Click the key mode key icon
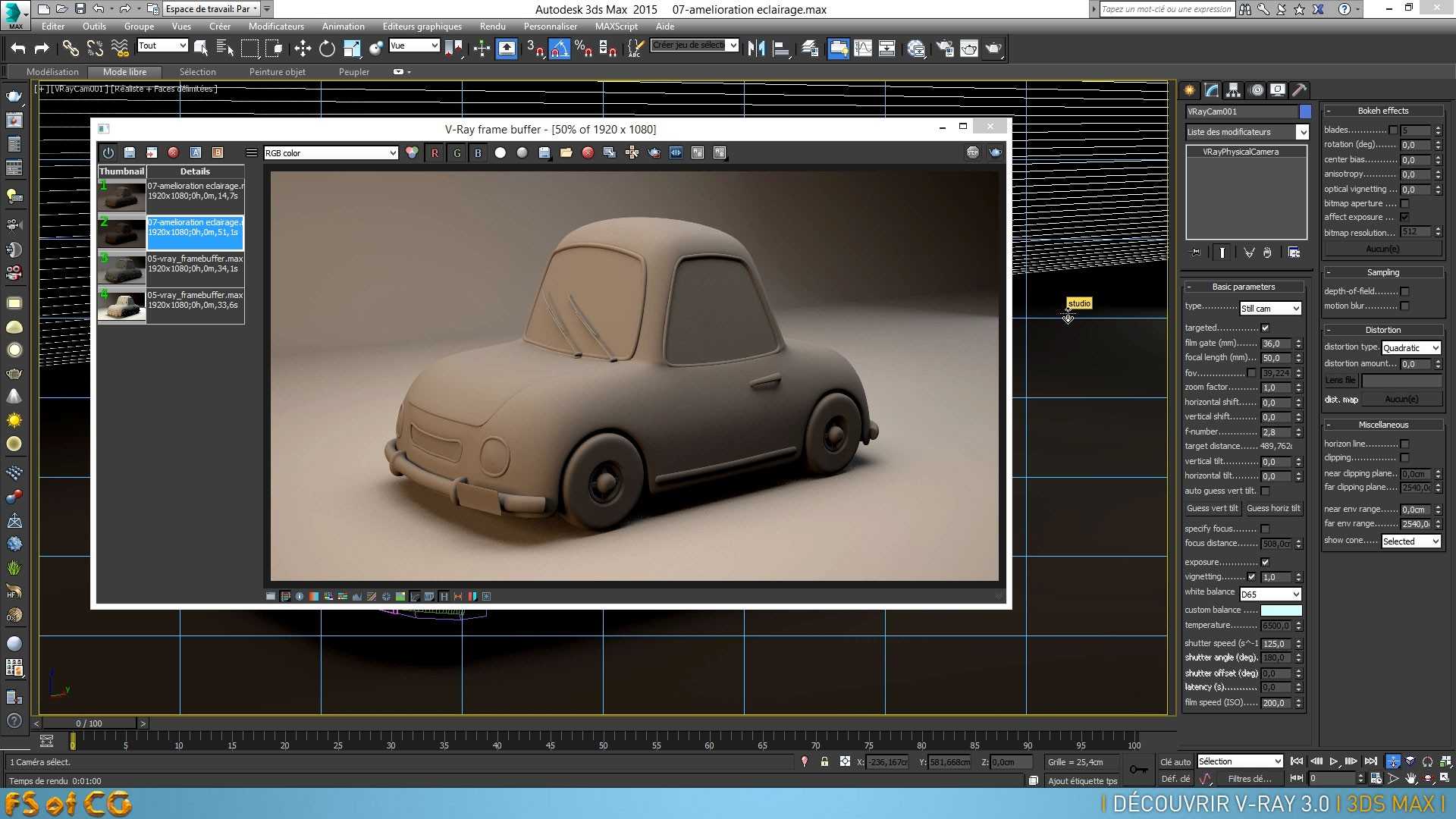The width and height of the screenshot is (1456, 819). coord(1138,770)
